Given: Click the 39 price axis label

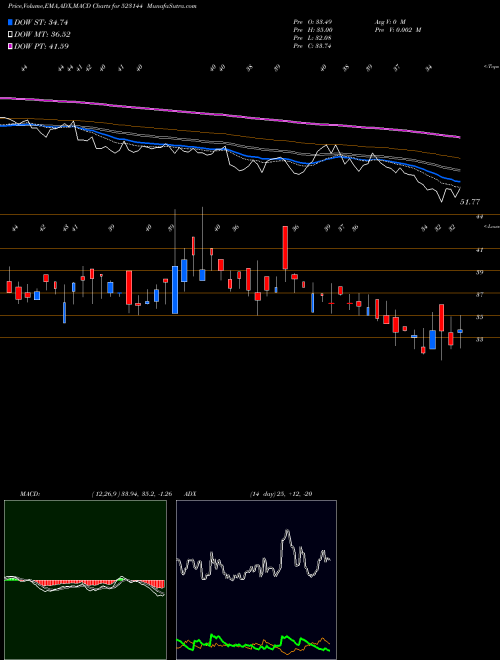Looking at the screenshot, I should click(479, 272).
